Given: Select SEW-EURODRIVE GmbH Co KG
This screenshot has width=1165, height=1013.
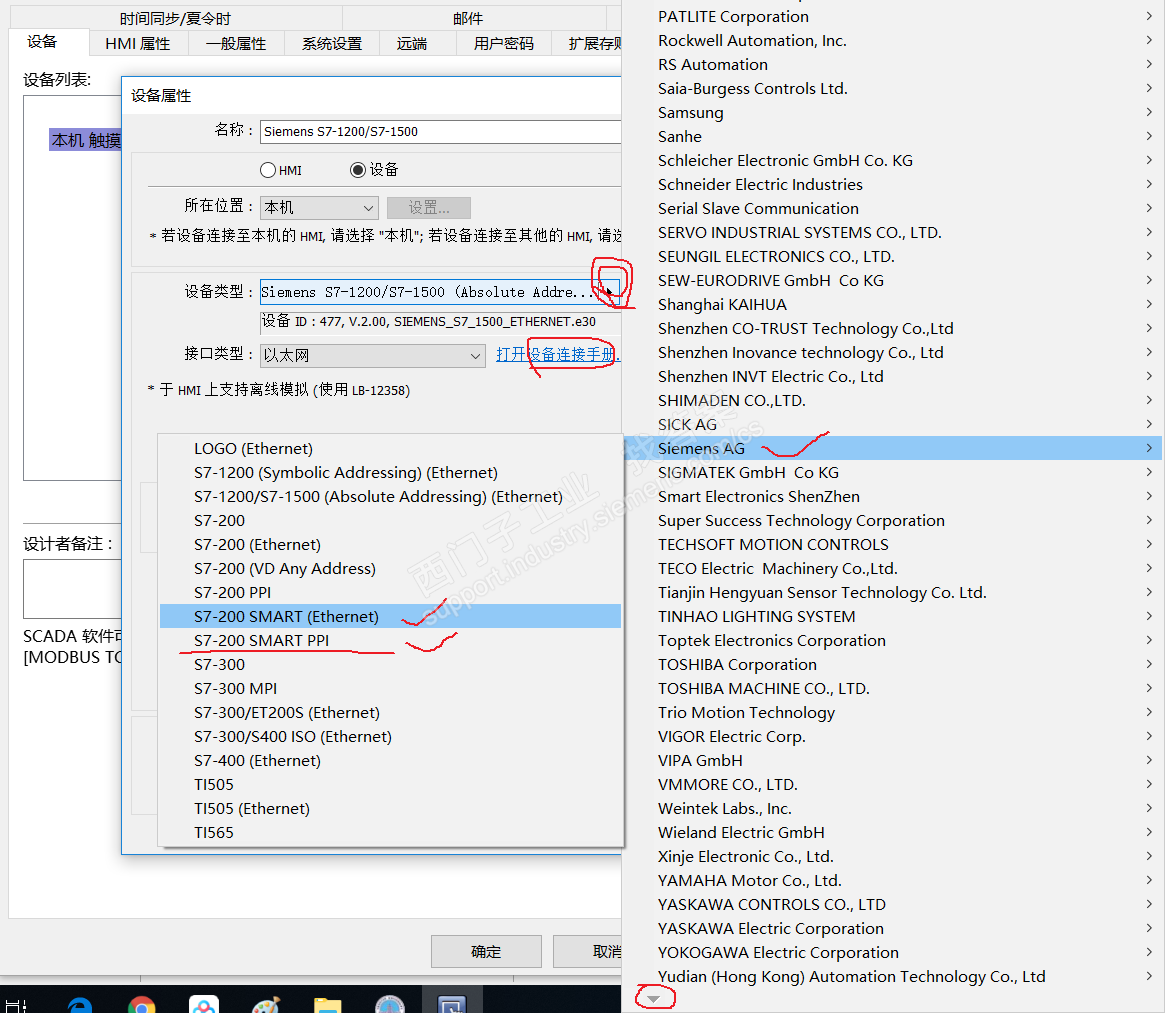Looking at the screenshot, I should click(894, 280).
